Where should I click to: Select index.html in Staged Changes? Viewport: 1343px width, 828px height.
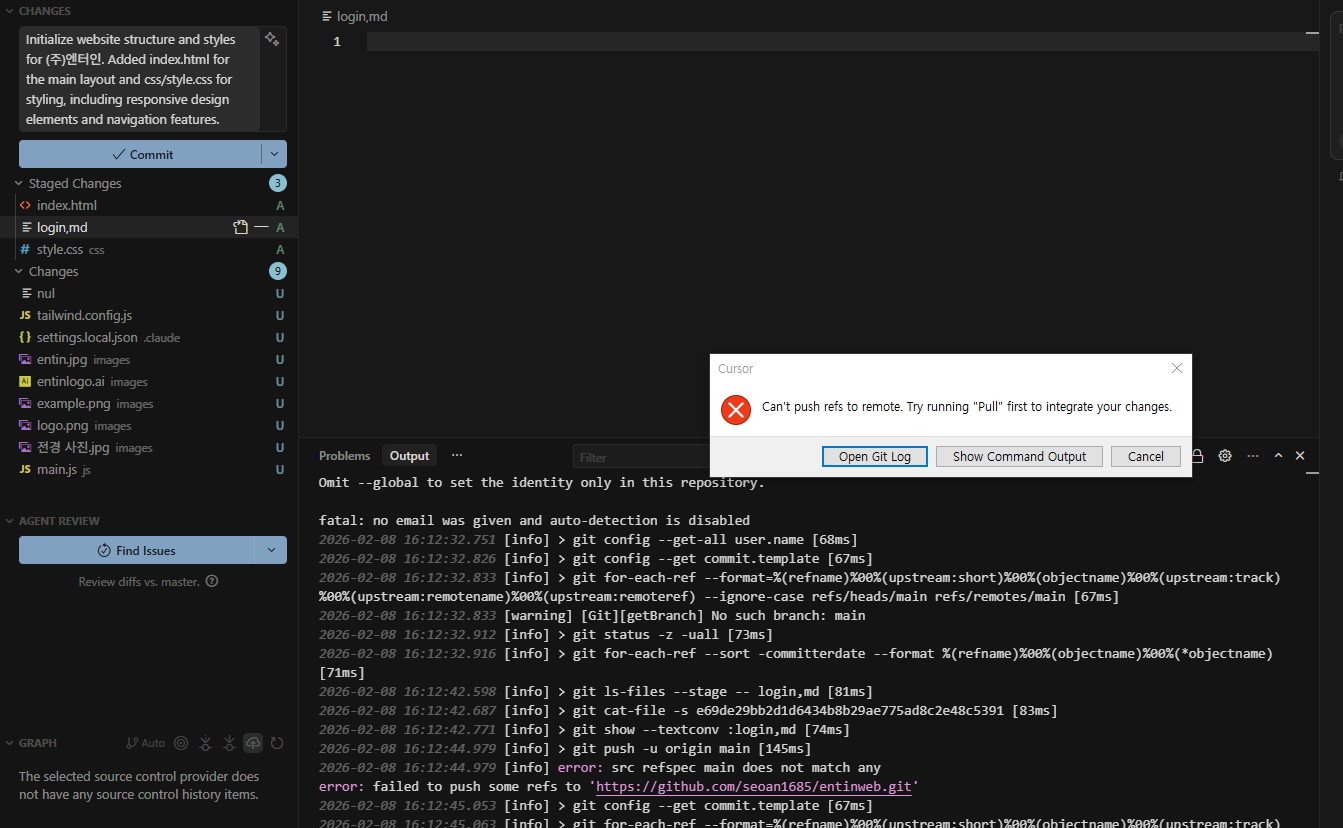click(x=149, y=205)
